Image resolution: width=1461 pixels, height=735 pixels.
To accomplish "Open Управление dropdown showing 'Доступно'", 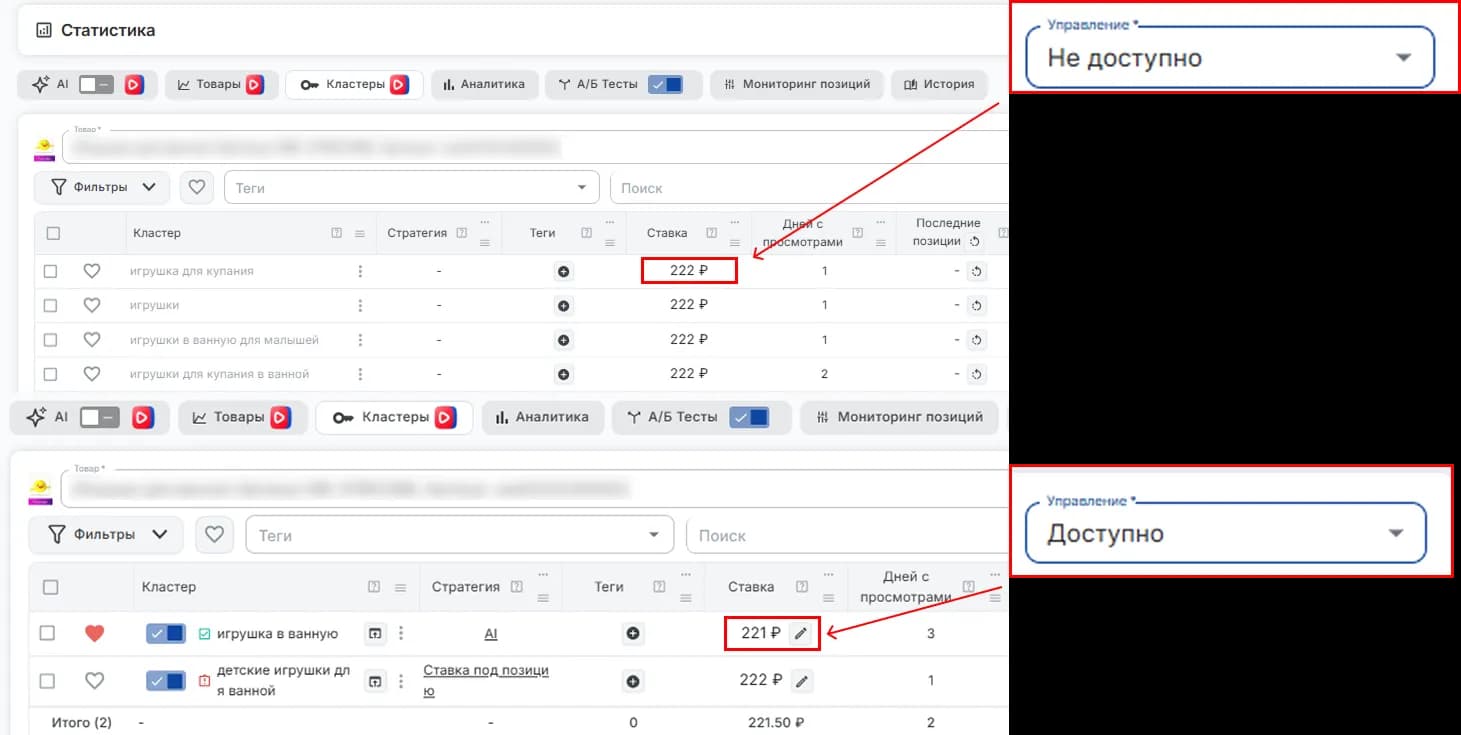I will pyautogui.click(x=1226, y=533).
